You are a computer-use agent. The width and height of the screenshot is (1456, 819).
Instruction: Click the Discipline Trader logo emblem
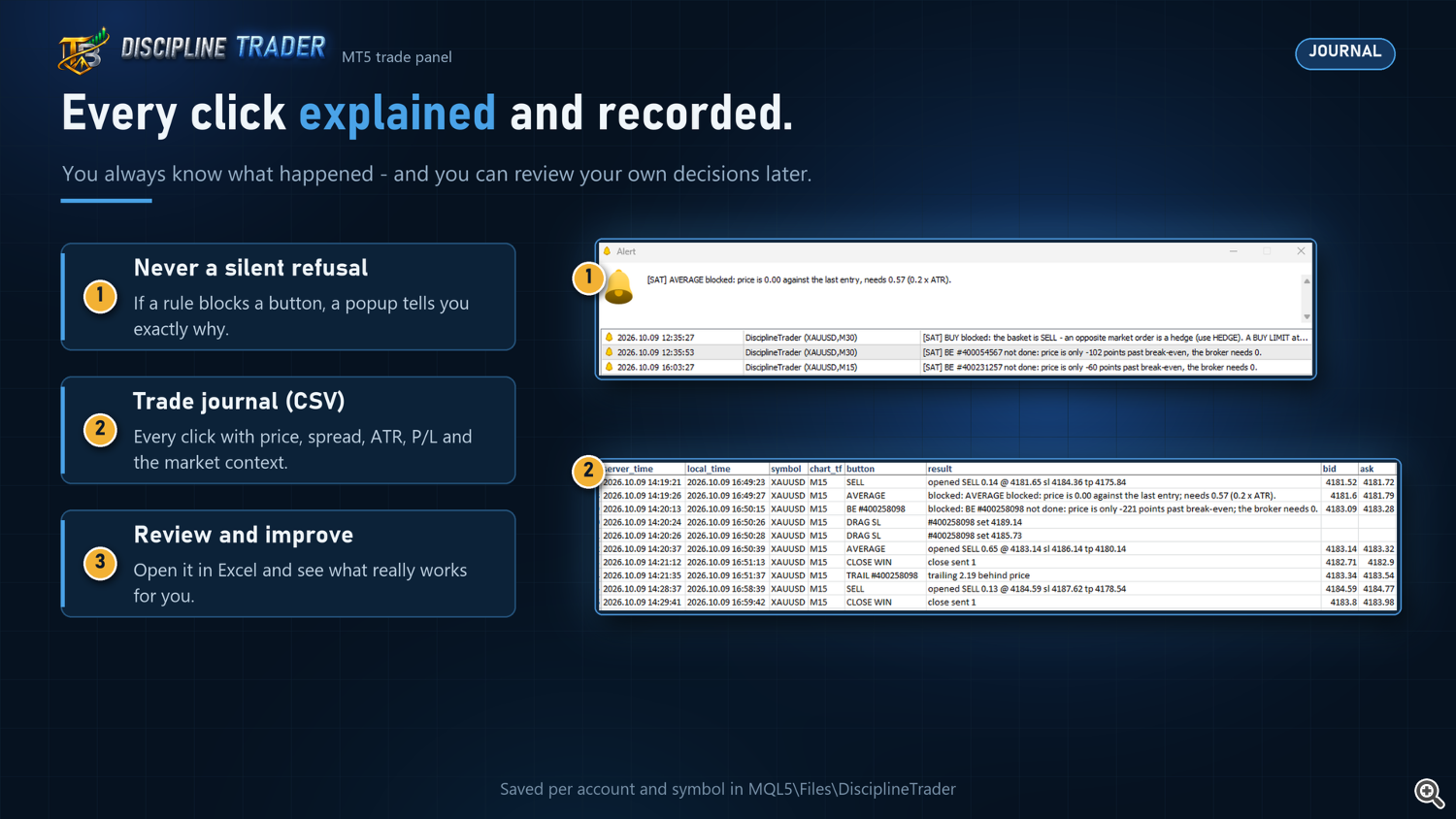[x=83, y=50]
